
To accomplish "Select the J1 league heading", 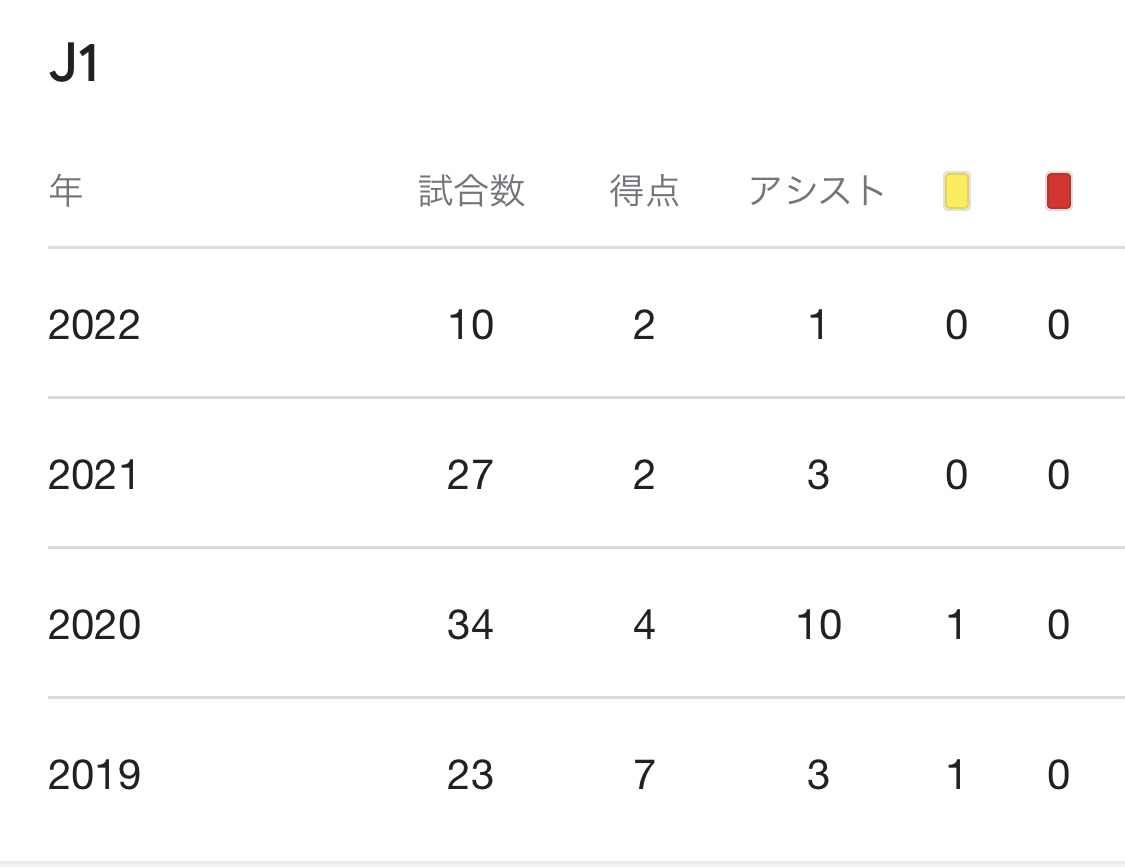I will [73, 63].
